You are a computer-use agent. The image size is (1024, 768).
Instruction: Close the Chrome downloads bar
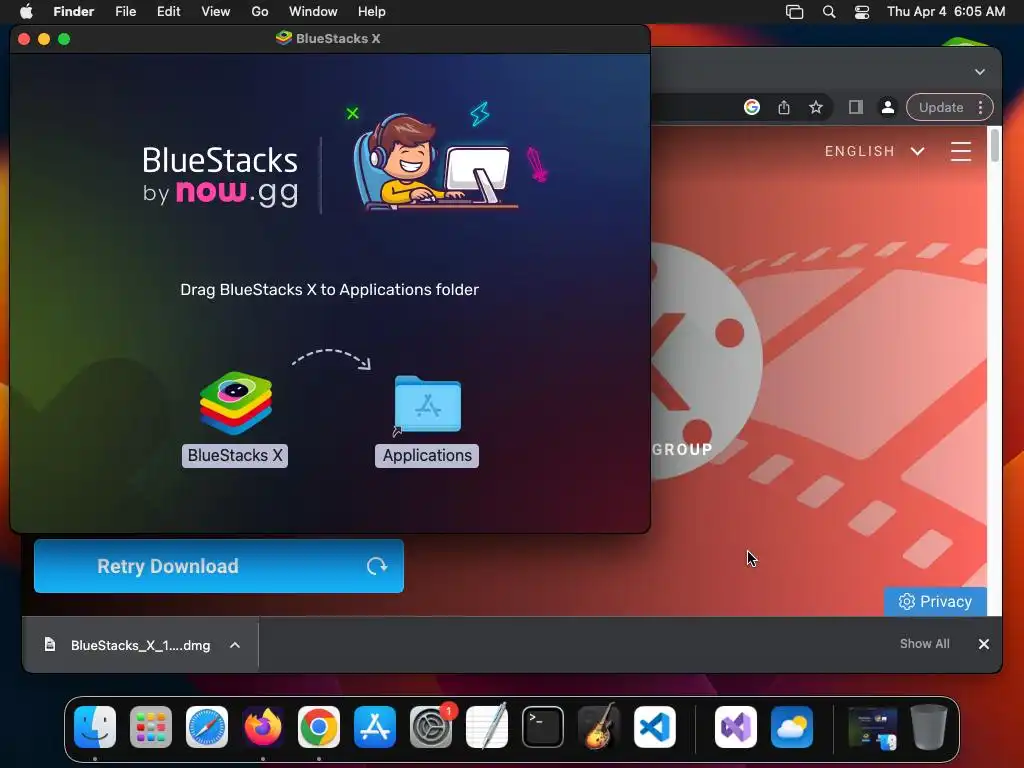(984, 644)
